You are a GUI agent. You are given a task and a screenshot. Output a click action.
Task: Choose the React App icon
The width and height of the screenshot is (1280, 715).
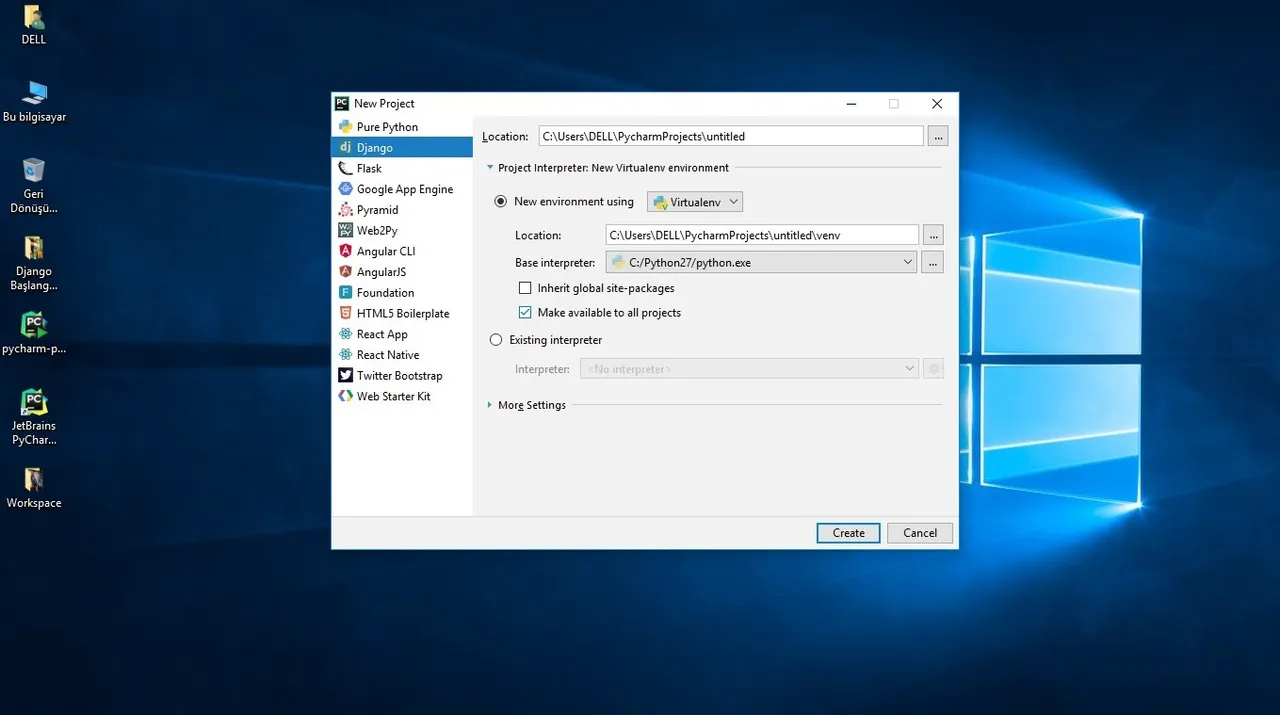(x=345, y=334)
